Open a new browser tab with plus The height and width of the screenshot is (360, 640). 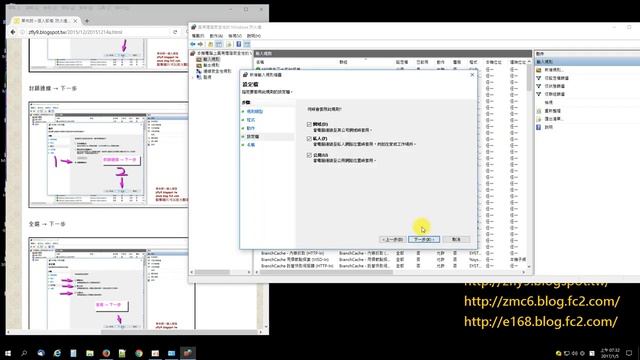[x=87, y=20]
